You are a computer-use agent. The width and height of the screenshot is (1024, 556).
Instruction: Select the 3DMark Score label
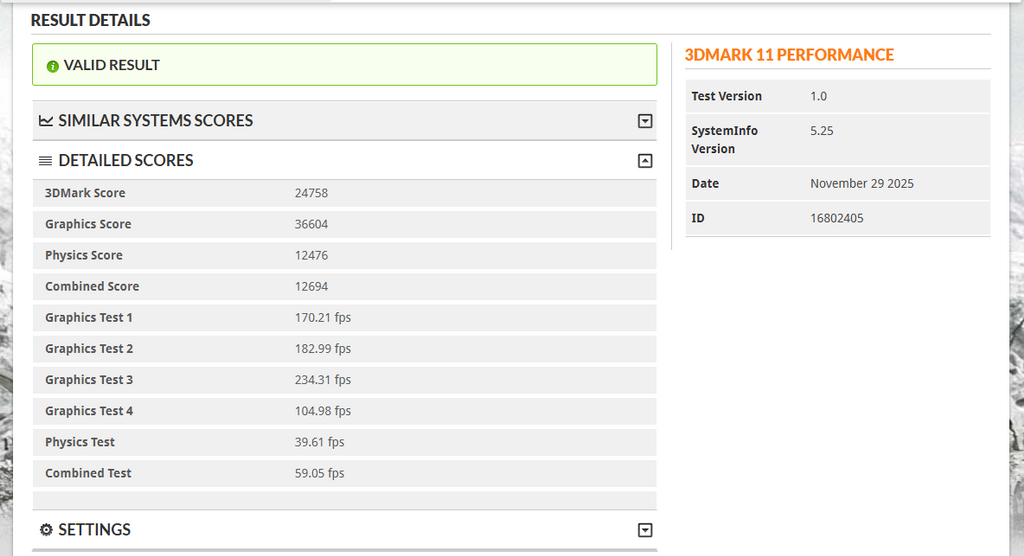click(x=85, y=193)
